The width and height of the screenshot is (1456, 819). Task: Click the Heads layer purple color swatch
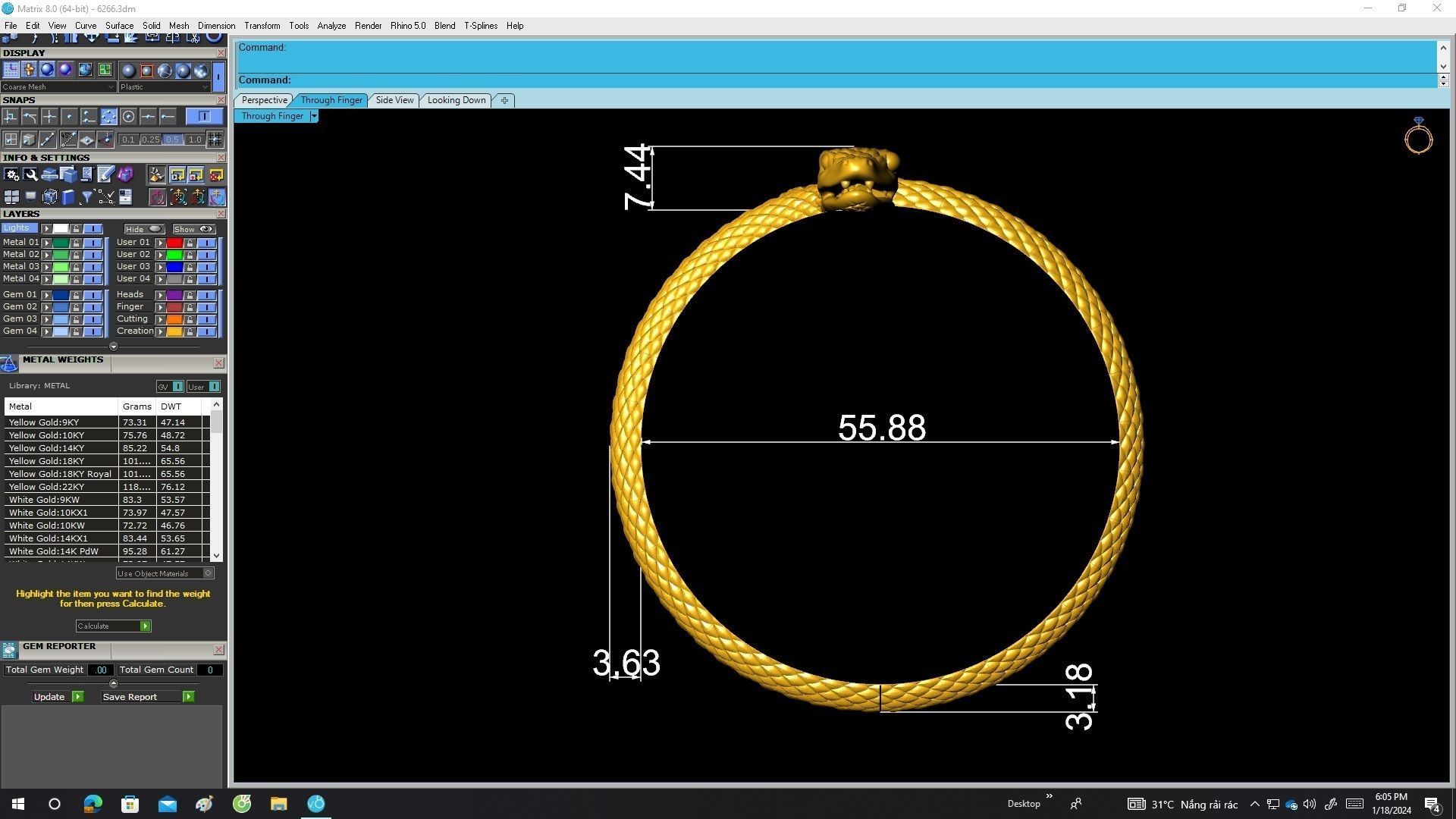point(174,295)
